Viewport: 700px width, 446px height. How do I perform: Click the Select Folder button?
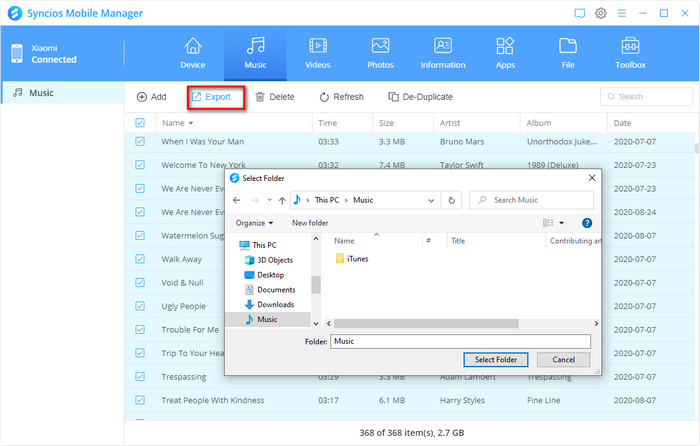pos(496,359)
